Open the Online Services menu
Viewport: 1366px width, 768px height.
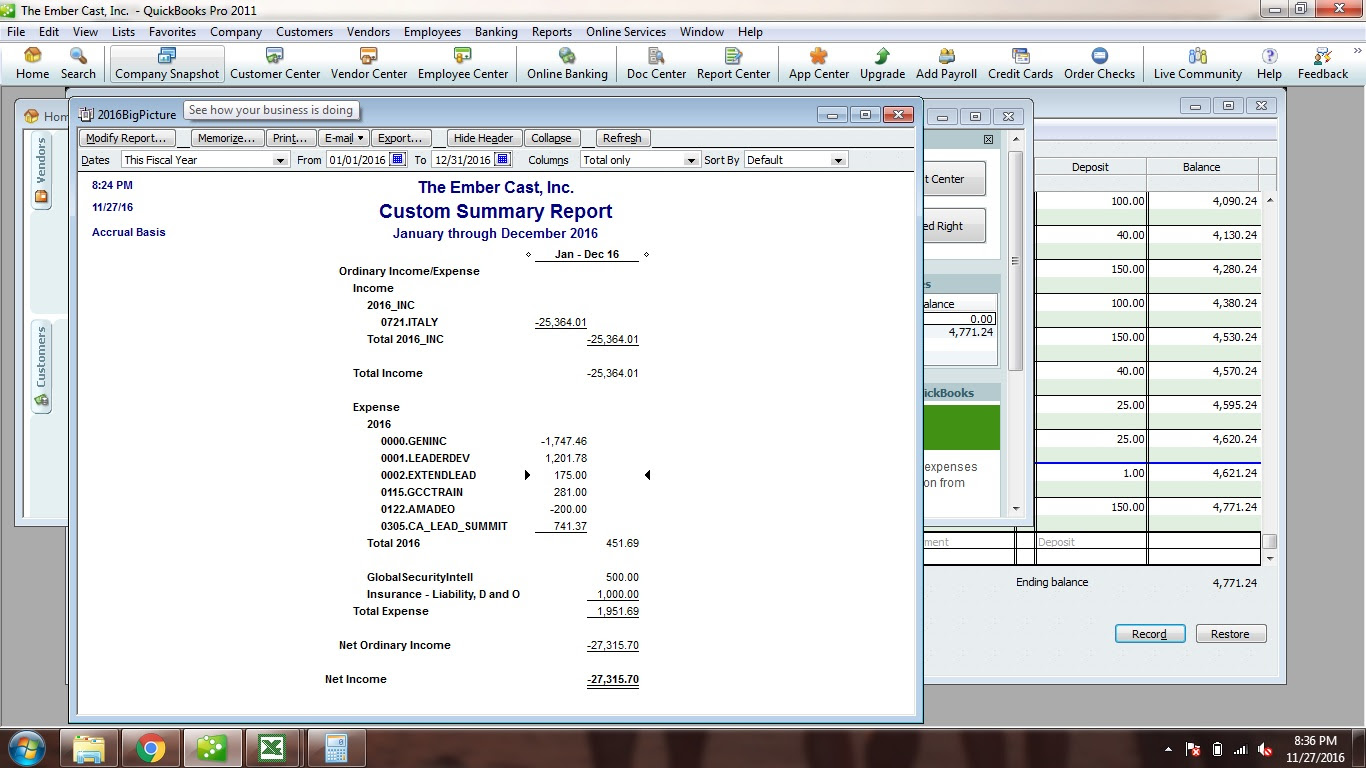point(626,32)
